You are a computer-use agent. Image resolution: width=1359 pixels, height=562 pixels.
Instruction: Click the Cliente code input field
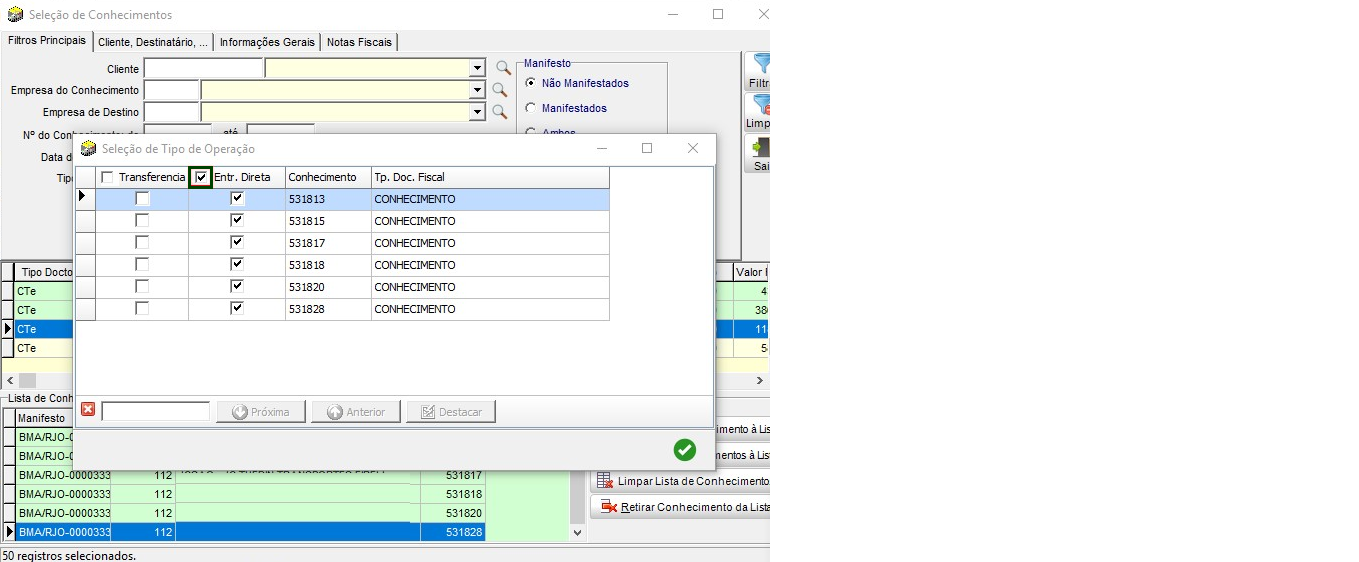coord(204,68)
